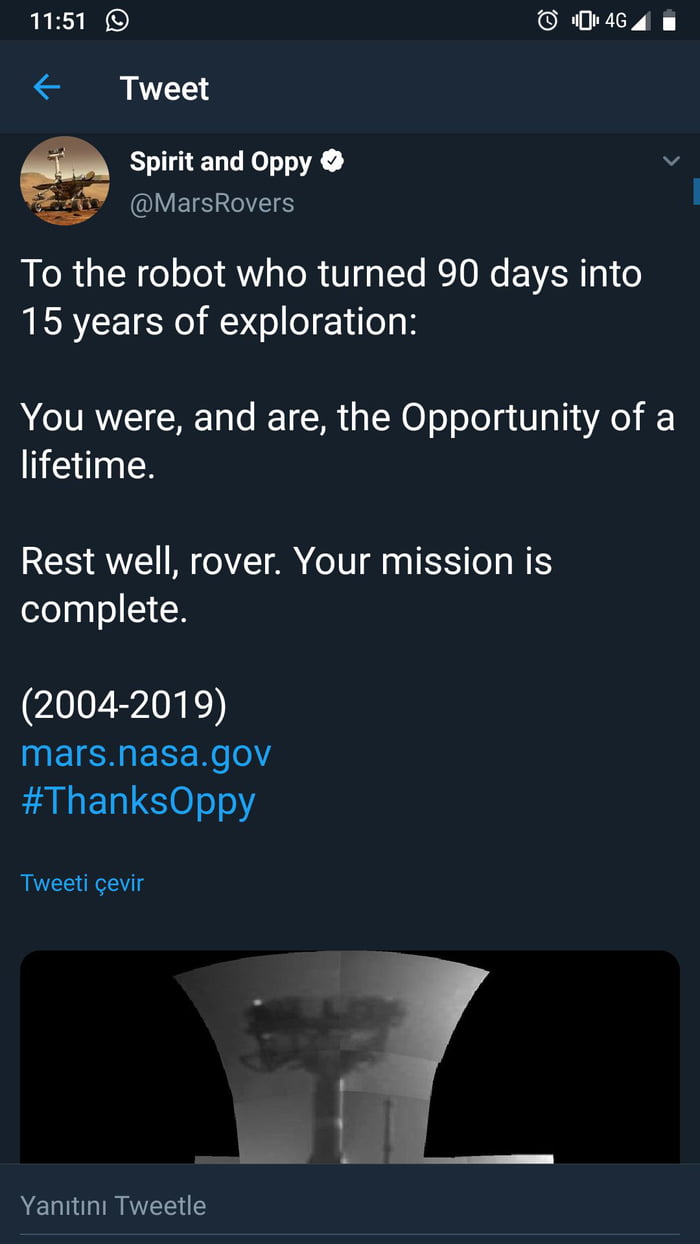The width and height of the screenshot is (700, 1244).
Task: Tap the back arrow to exit the tweet
Action: pos(46,88)
